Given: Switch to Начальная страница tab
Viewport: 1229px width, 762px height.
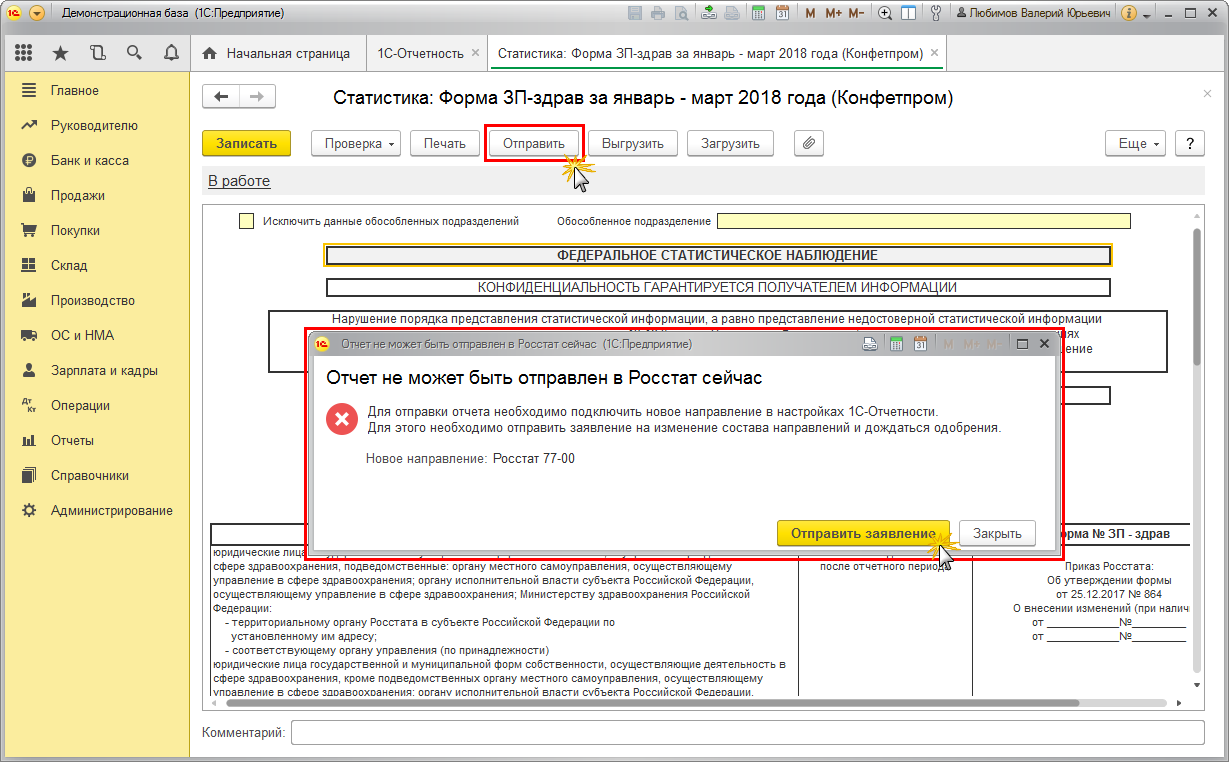Looking at the screenshot, I should (277, 53).
